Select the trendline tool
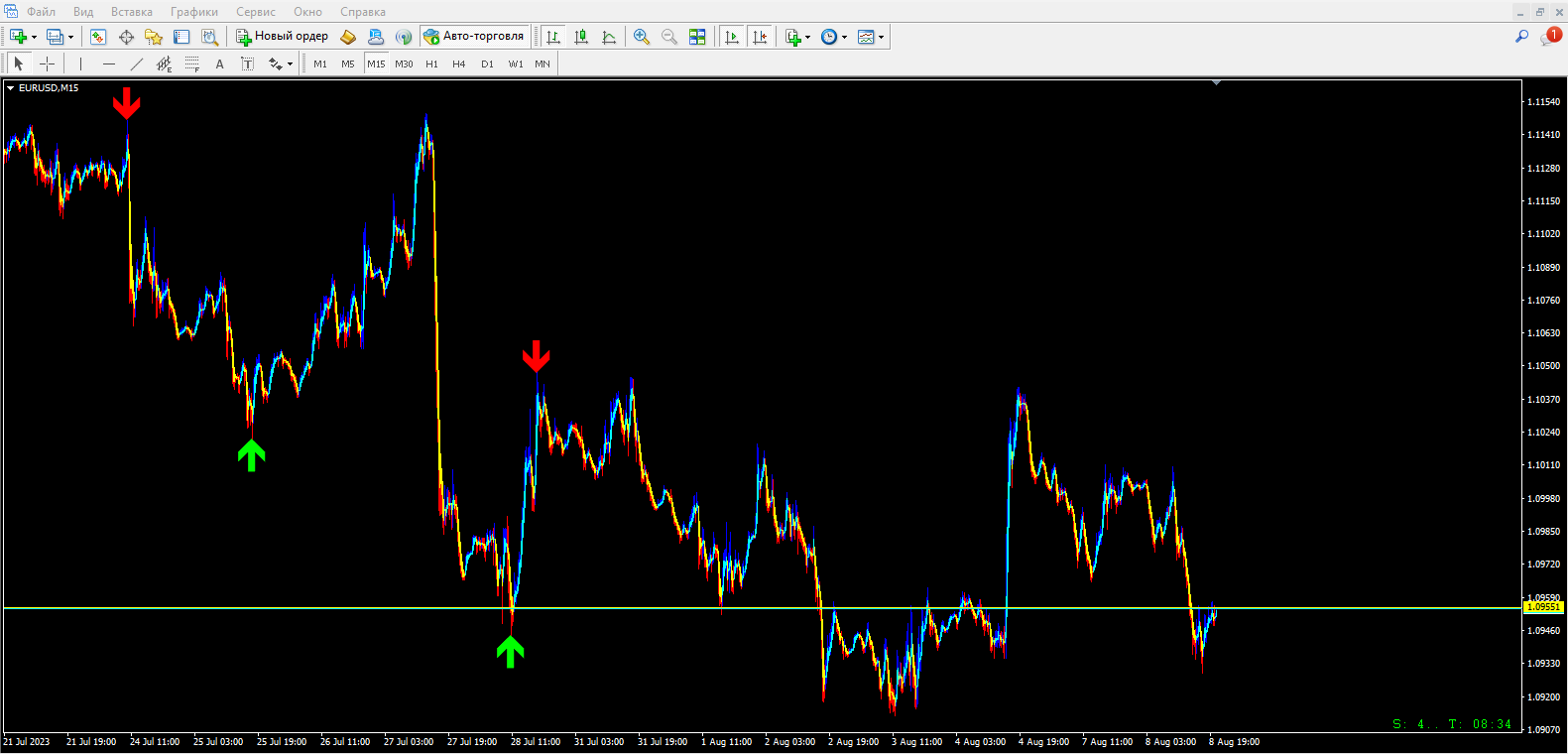 pyautogui.click(x=137, y=63)
